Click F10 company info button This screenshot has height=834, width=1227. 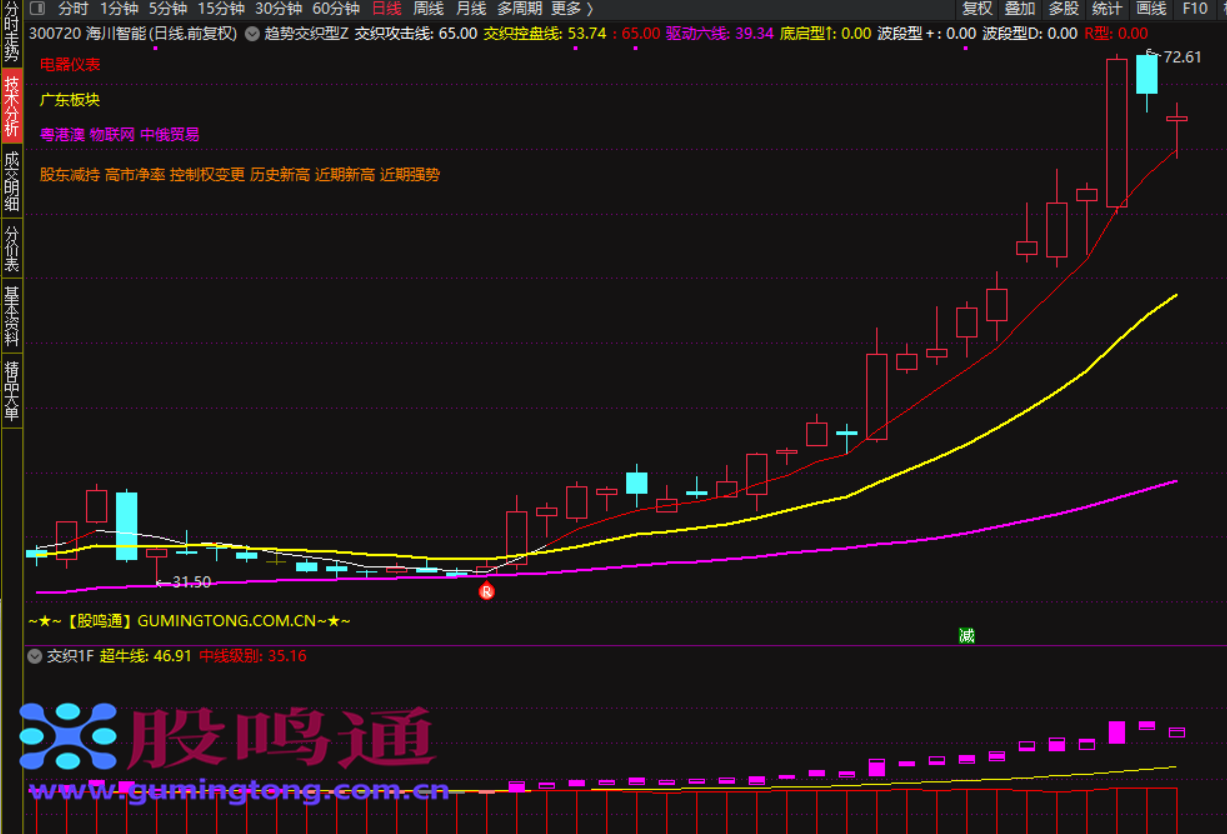[1194, 9]
